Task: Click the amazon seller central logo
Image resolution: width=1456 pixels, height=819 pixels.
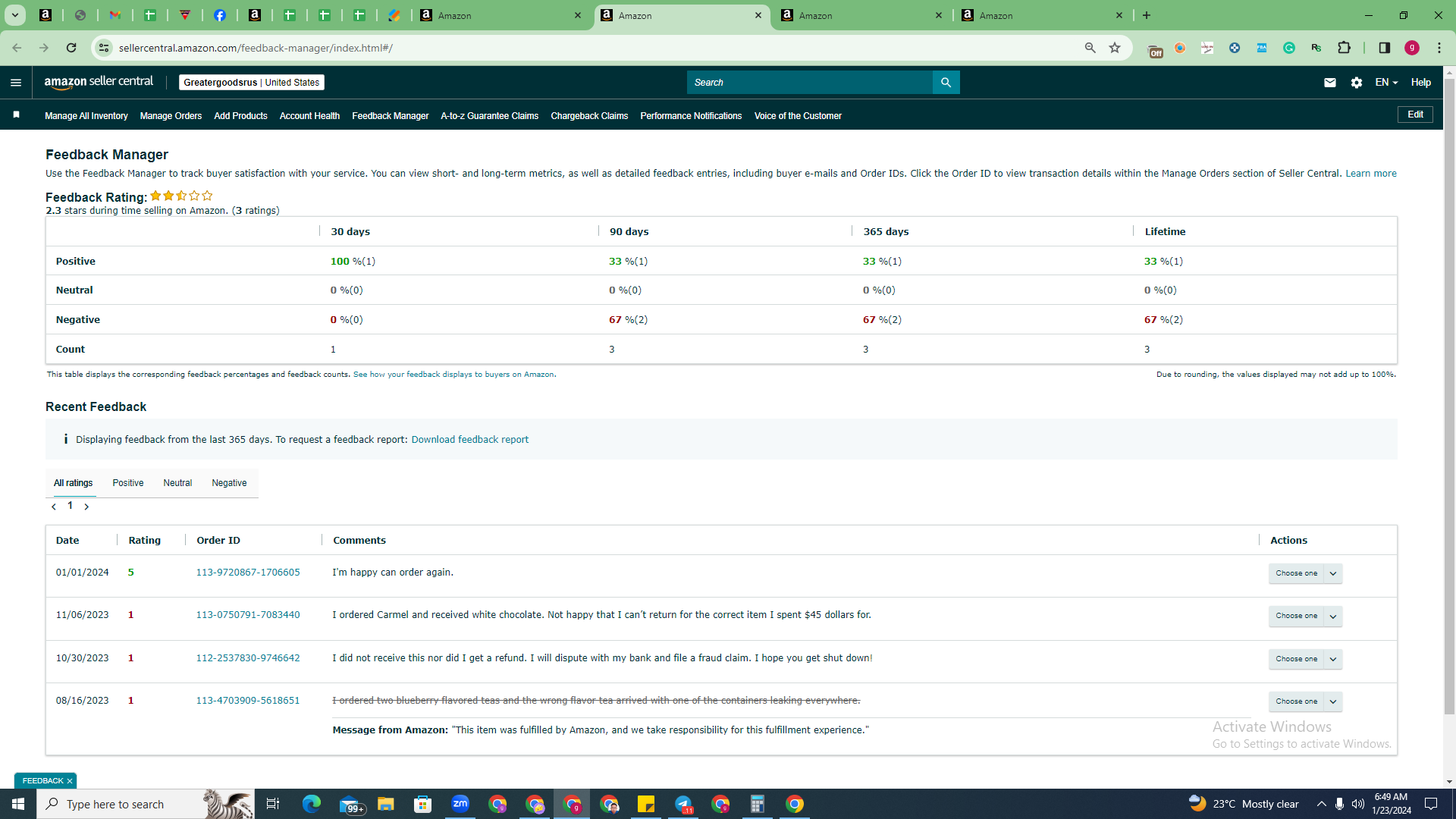Action: click(x=99, y=82)
